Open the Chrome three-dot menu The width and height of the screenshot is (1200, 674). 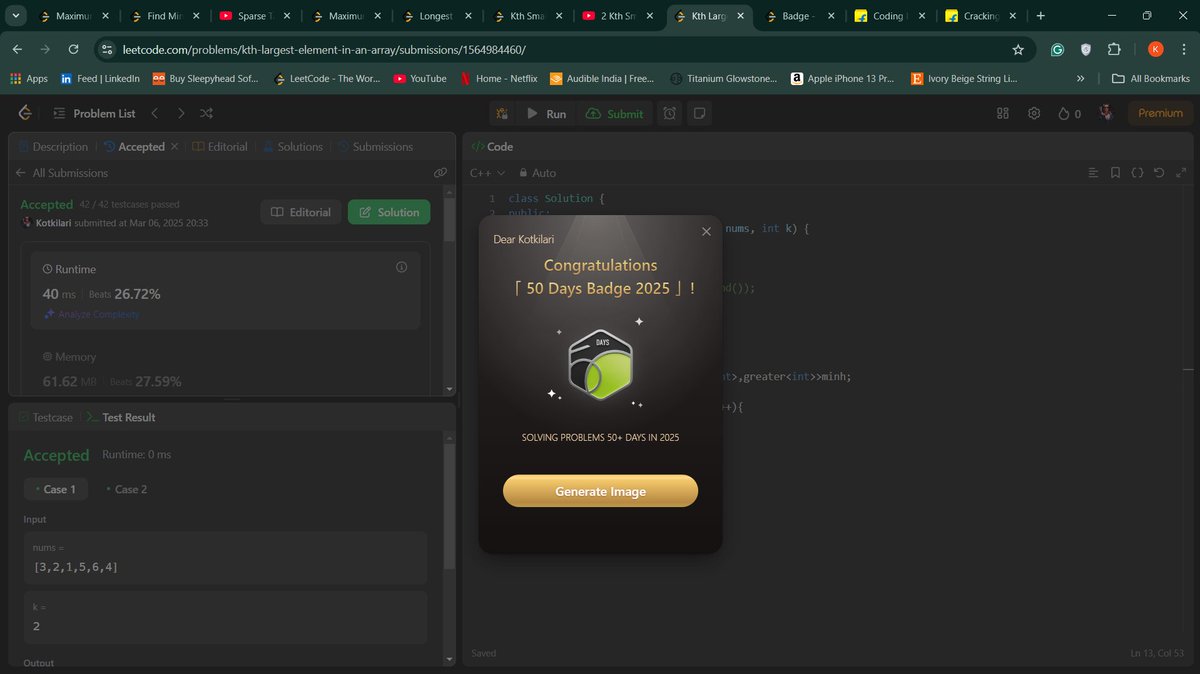point(1182,49)
